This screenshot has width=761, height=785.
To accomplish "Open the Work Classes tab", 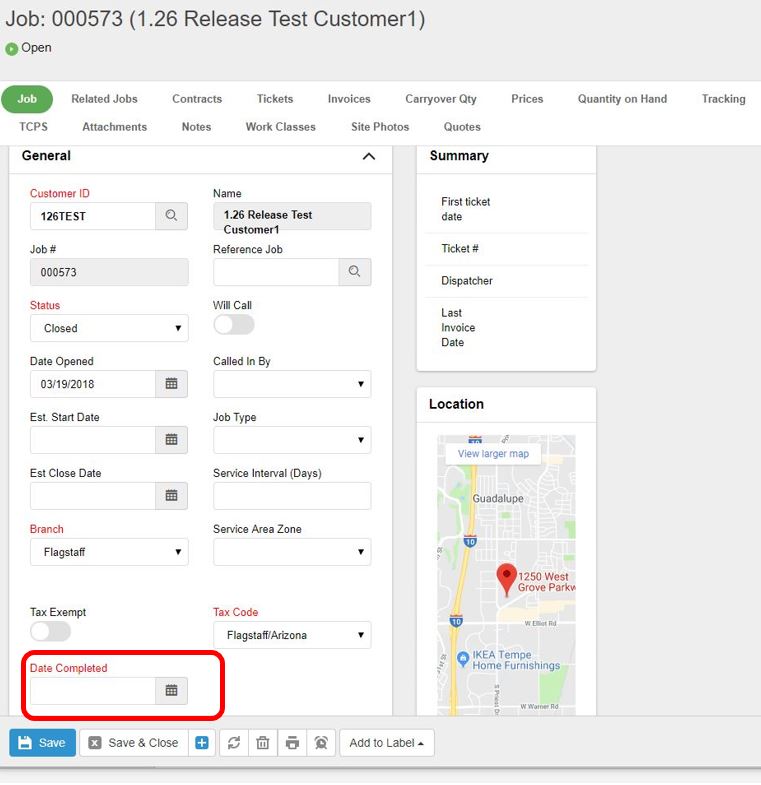I will 280,127.
